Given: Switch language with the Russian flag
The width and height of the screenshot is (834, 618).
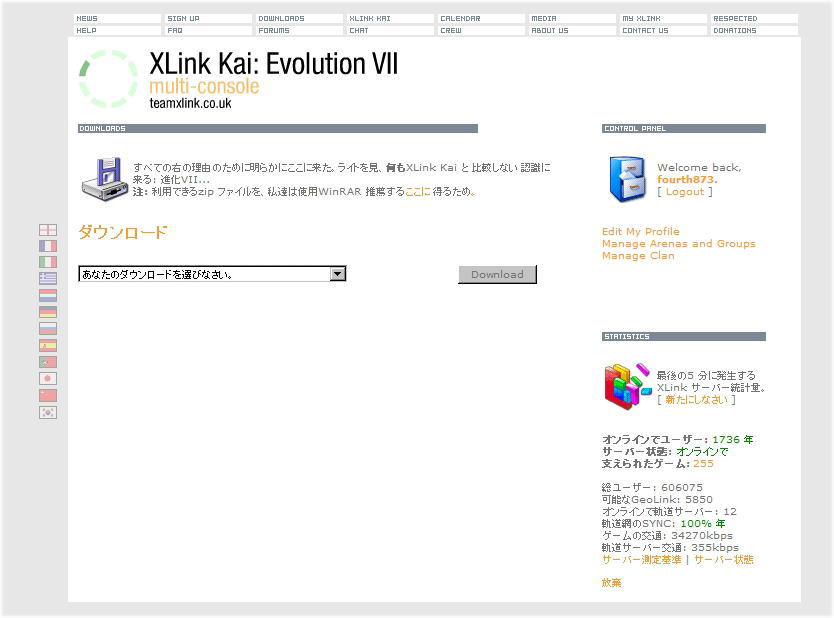Looking at the screenshot, I should [48, 329].
